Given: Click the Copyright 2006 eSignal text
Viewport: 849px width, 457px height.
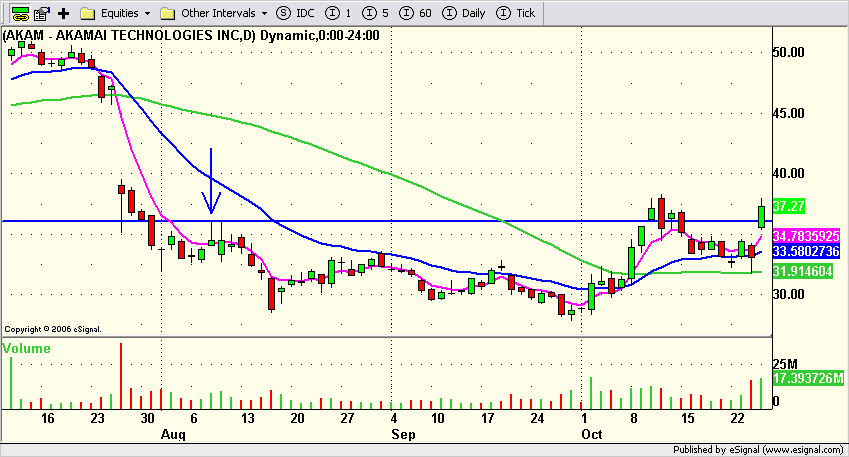Looking at the screenshot, I should (53, 329).
